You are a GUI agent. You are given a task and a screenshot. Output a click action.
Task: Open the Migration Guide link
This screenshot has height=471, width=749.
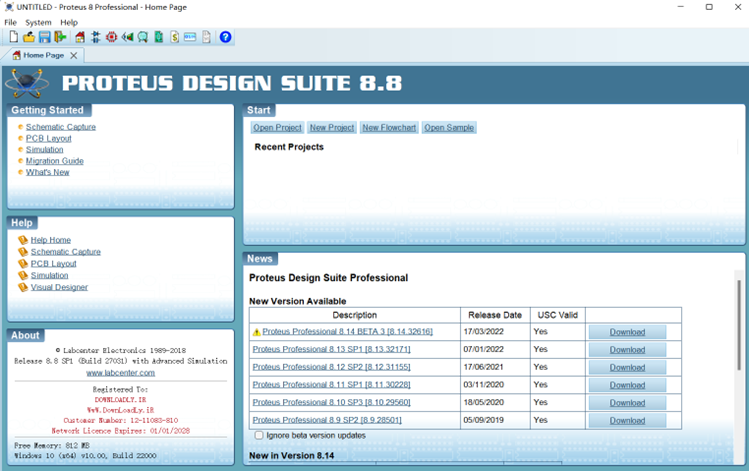click(x=54, y=161)
